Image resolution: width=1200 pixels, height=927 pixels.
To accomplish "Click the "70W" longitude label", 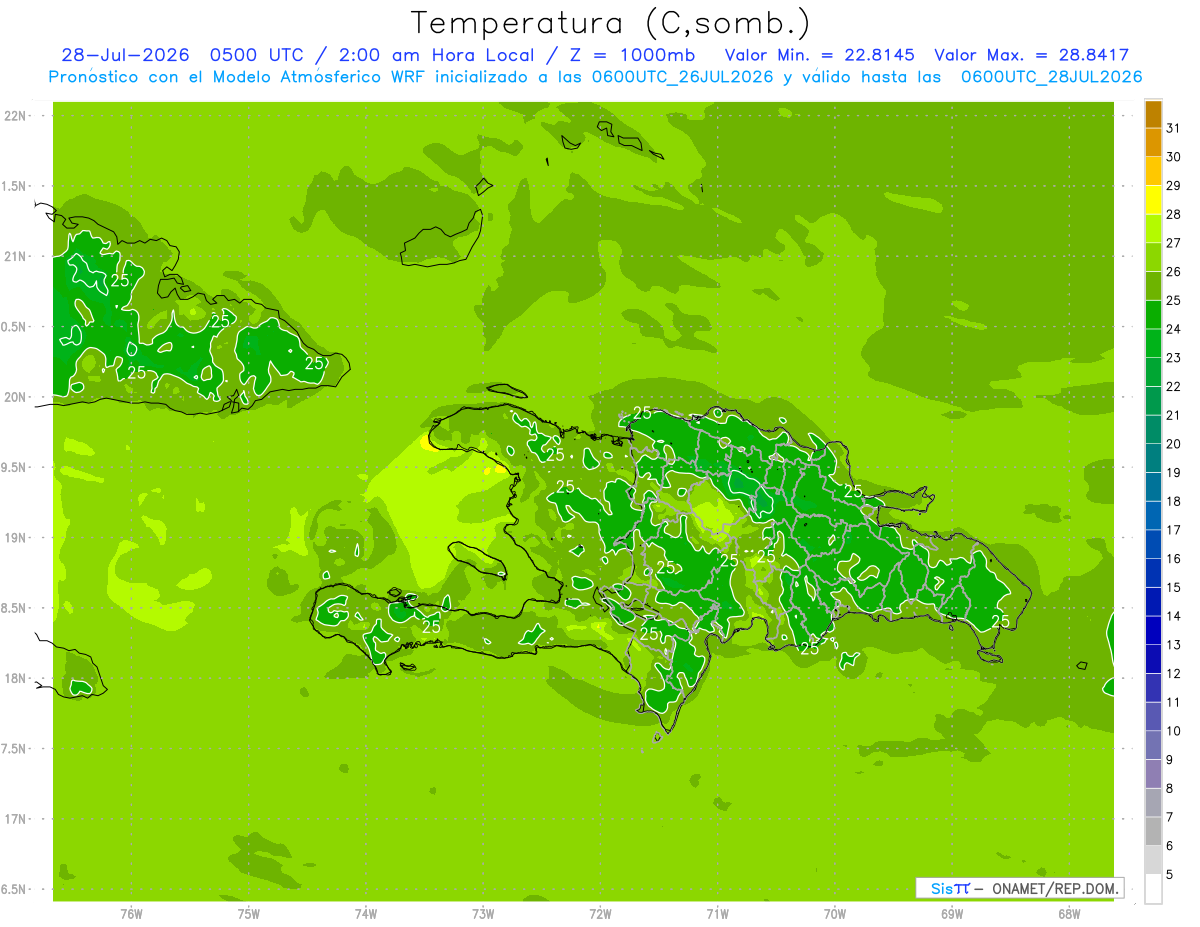I will 835,913.
